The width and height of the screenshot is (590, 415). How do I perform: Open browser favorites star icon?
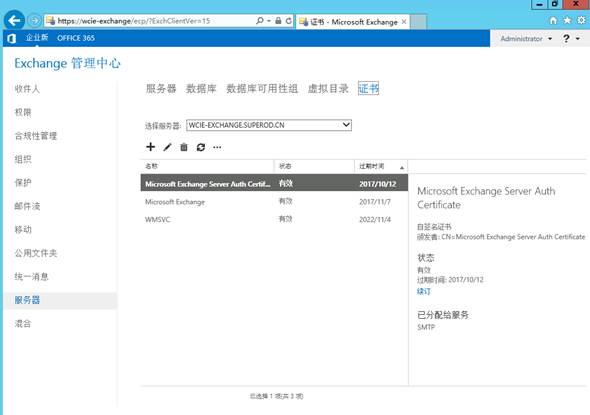(567, 20)
